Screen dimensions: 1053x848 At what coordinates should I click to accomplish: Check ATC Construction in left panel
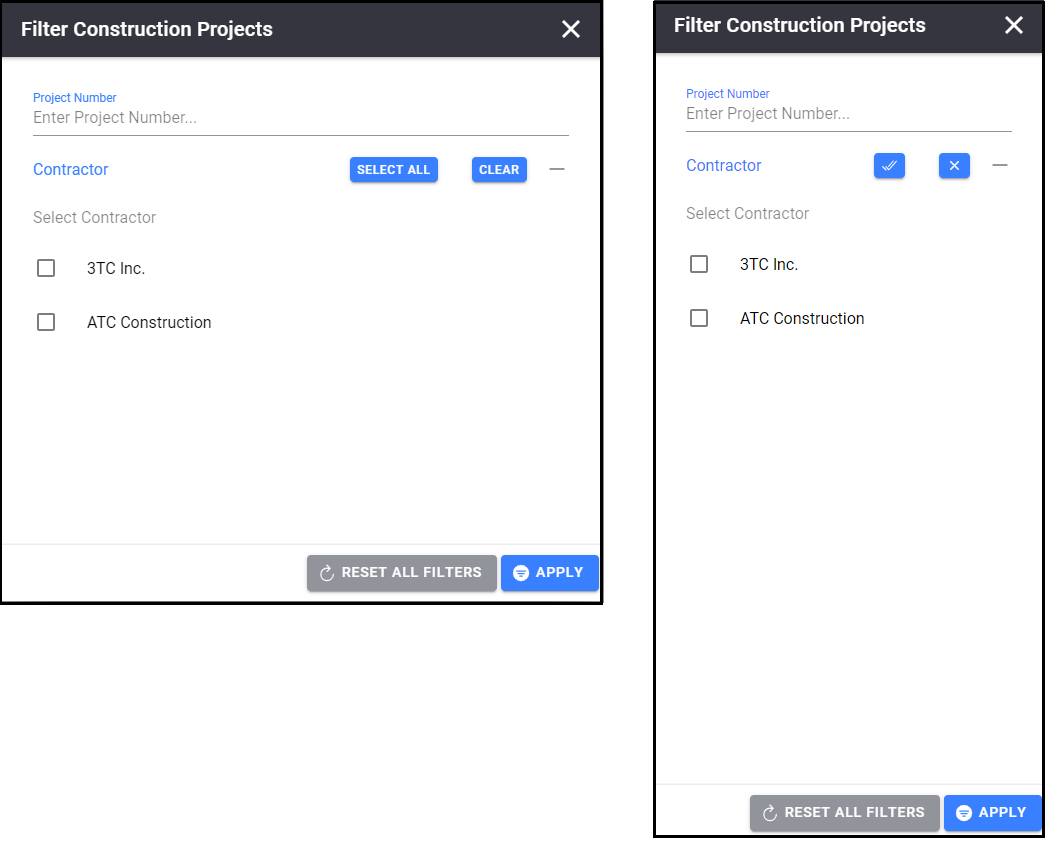point(46,322)
